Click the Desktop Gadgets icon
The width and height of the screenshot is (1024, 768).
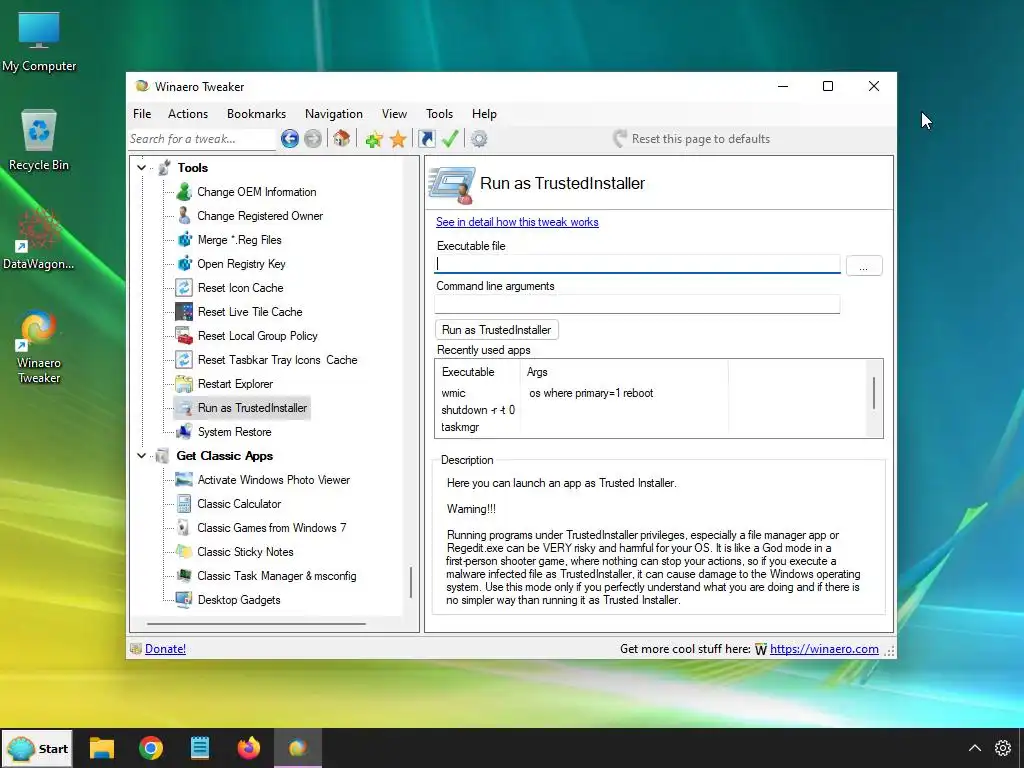coord(184,600)
